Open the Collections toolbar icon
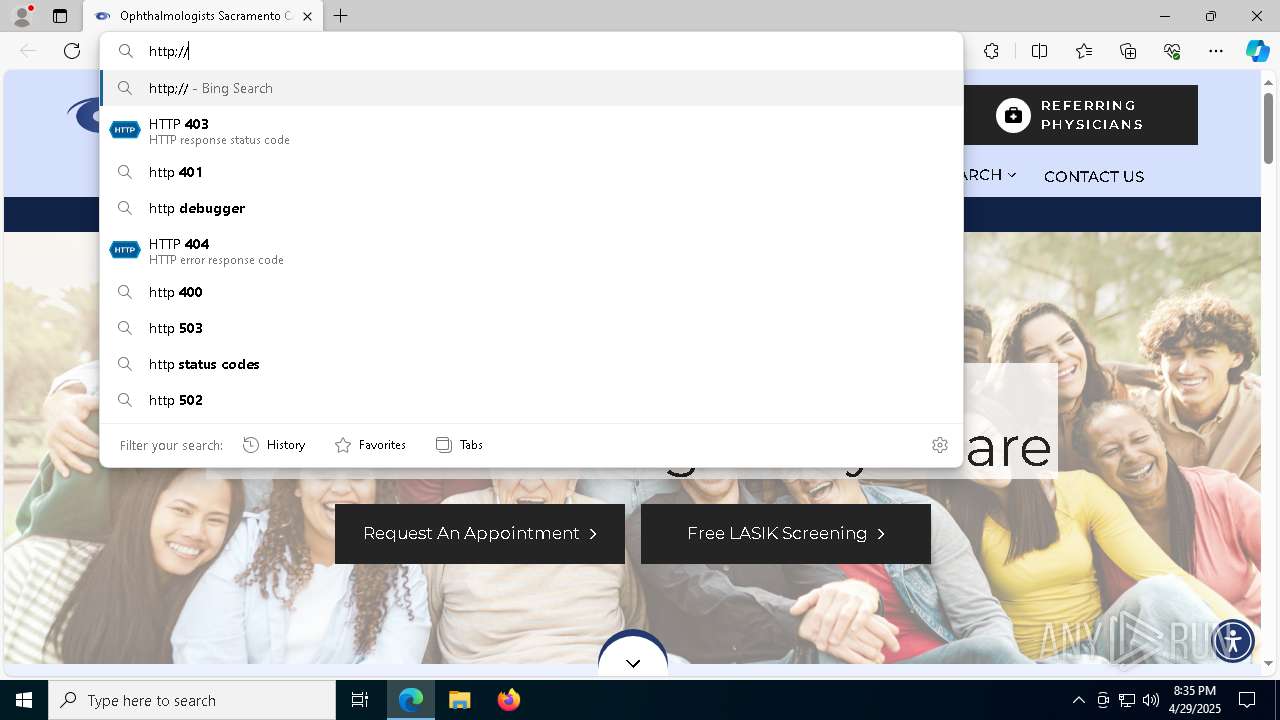This screenshot has width=1280, height=720. pos(1128,51)
